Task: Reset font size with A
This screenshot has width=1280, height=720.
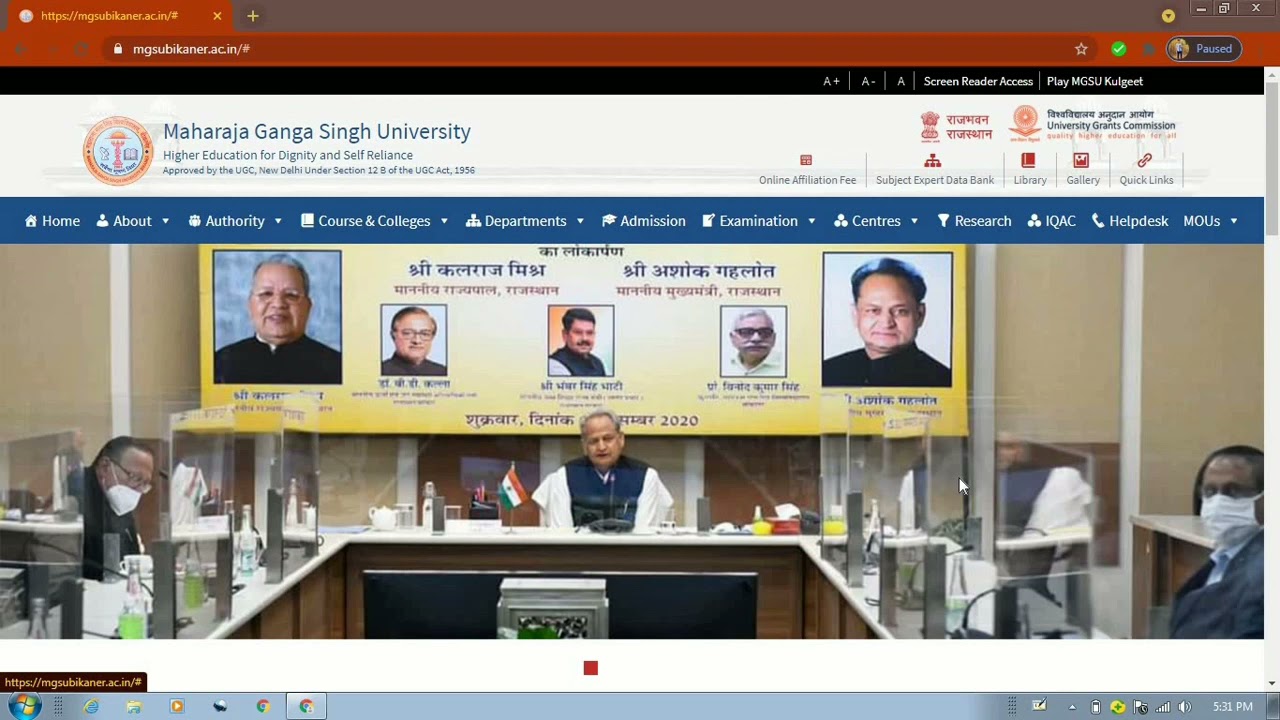Action: (x=900, y=82)
